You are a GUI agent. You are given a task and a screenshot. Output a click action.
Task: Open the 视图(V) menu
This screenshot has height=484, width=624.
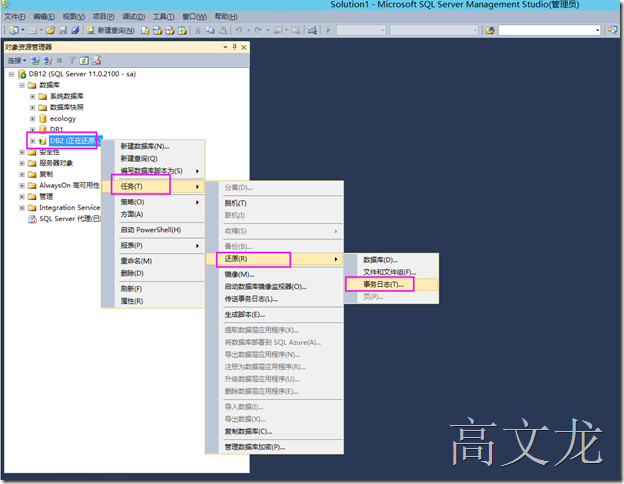coord(74,17)
